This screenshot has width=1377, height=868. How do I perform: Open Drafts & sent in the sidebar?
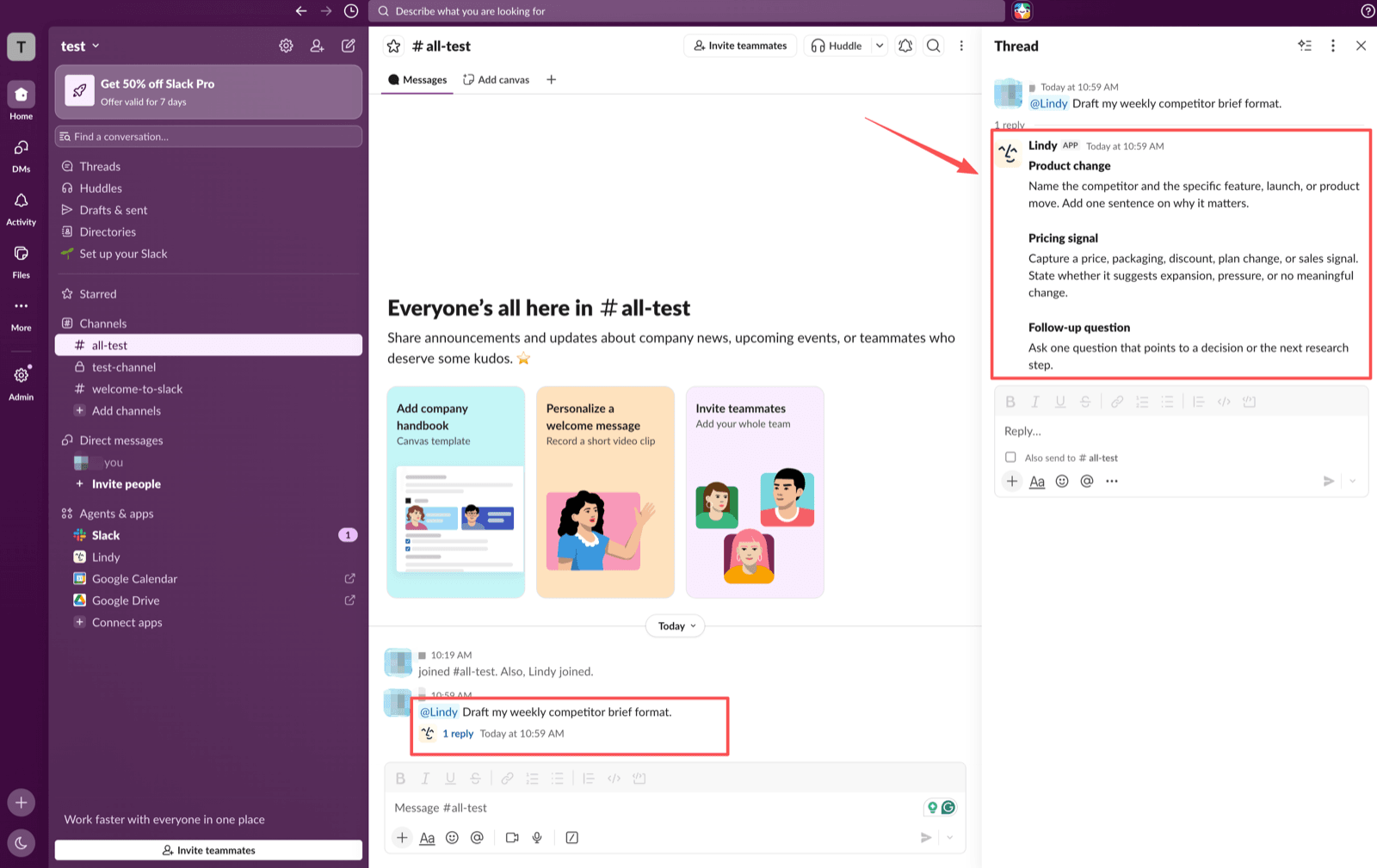(208, 210)
